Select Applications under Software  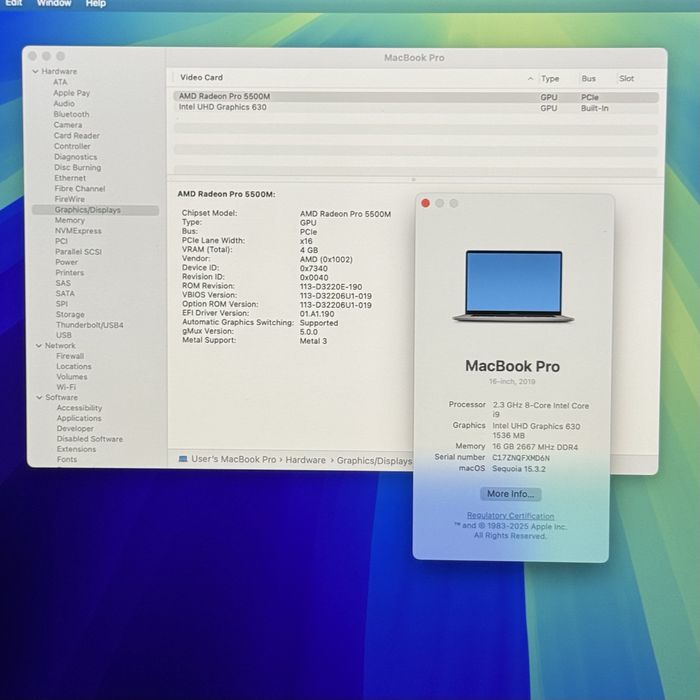(x=79, y=418)
